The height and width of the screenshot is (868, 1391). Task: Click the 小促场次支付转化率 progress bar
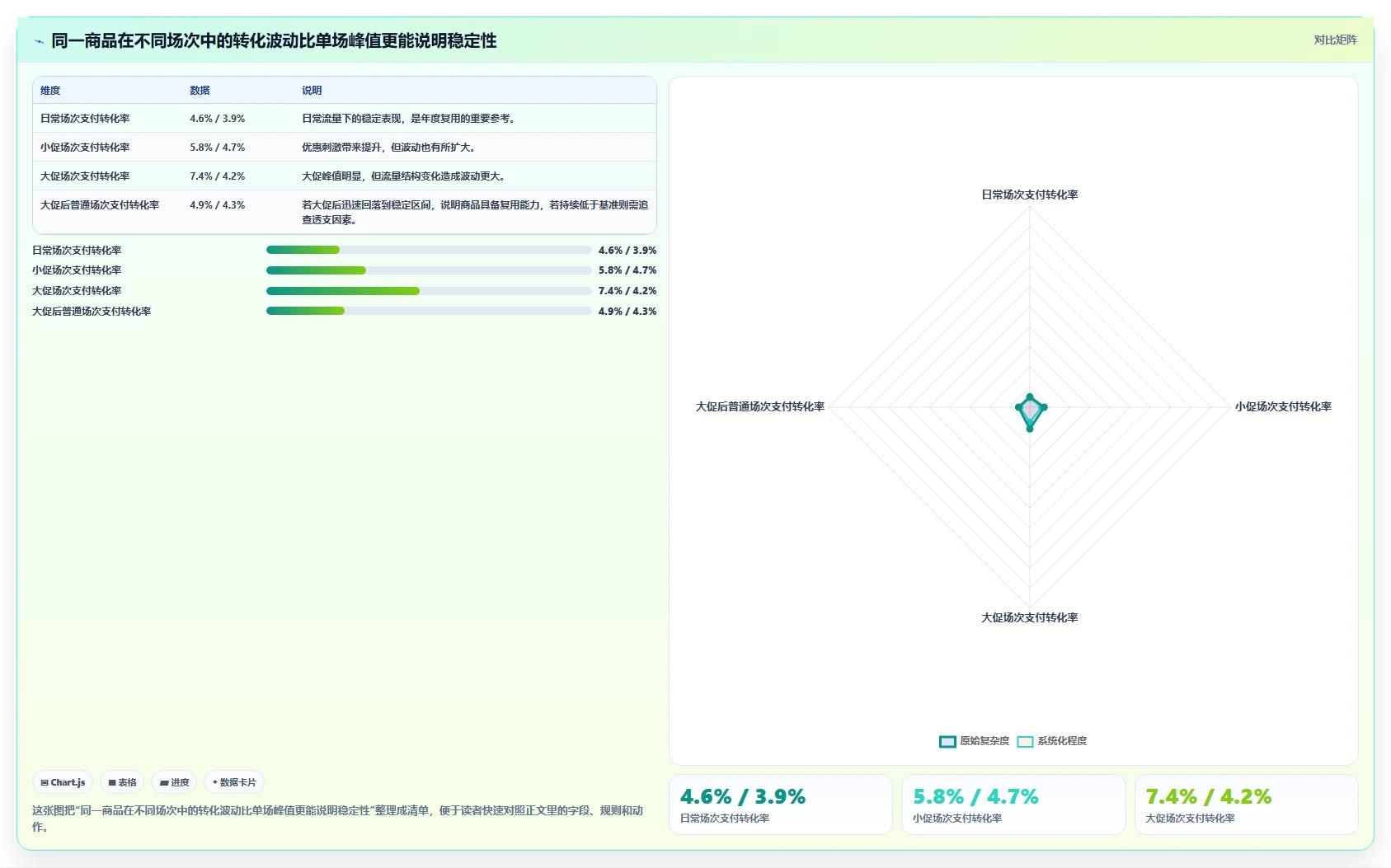[x=429, y=270]
